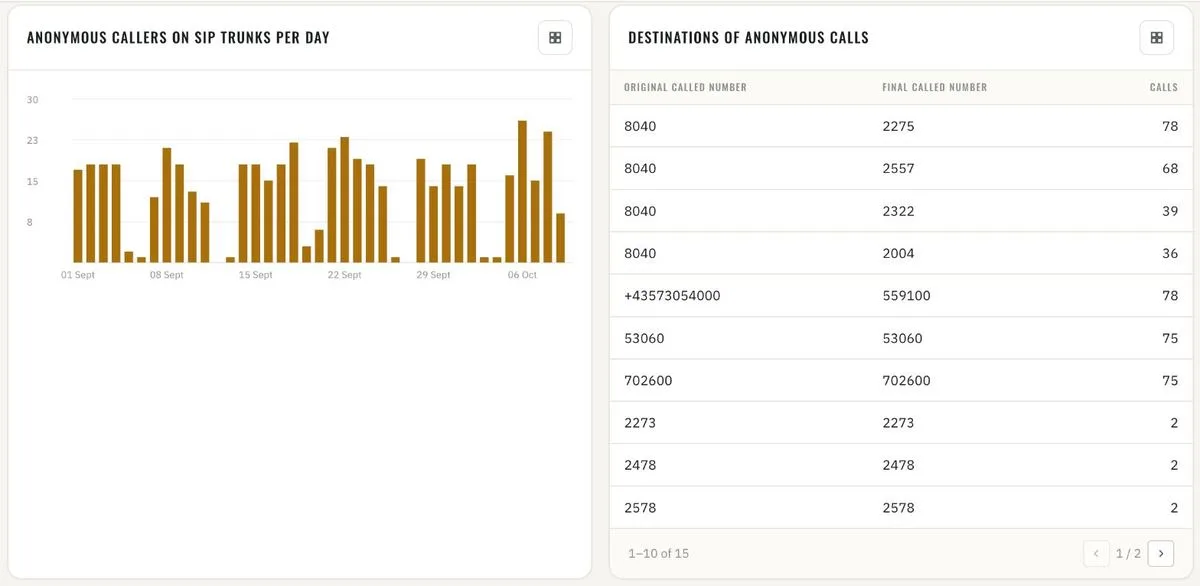Screen dimensions: 1200x586
Task: Click final called number 702600
Action: pos(906,380)
